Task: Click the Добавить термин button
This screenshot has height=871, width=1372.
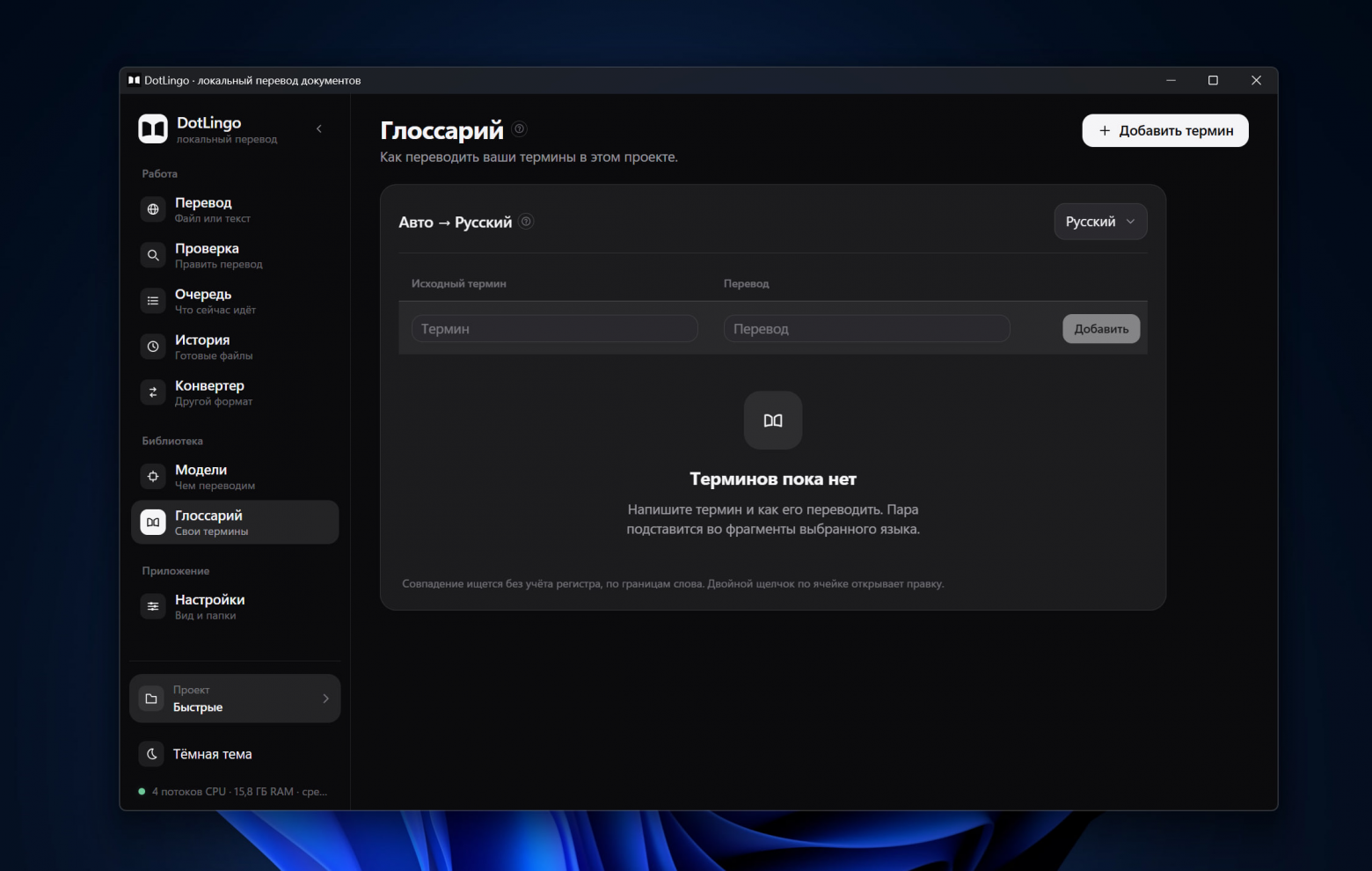Action: tap(1165, 130)
